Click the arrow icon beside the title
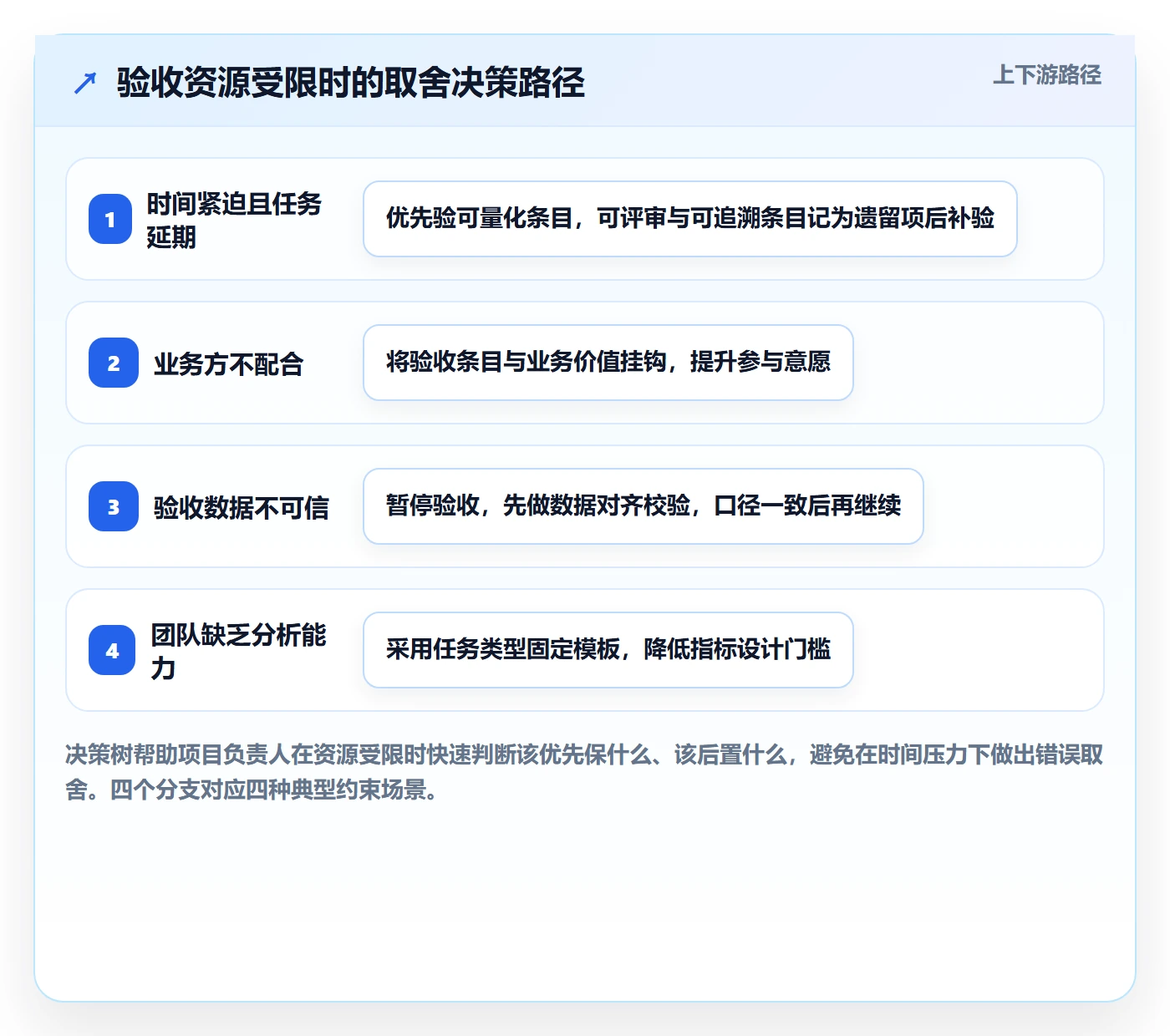The width and height of the screenshot is (1170, 1036). click(x=85, y=83)
